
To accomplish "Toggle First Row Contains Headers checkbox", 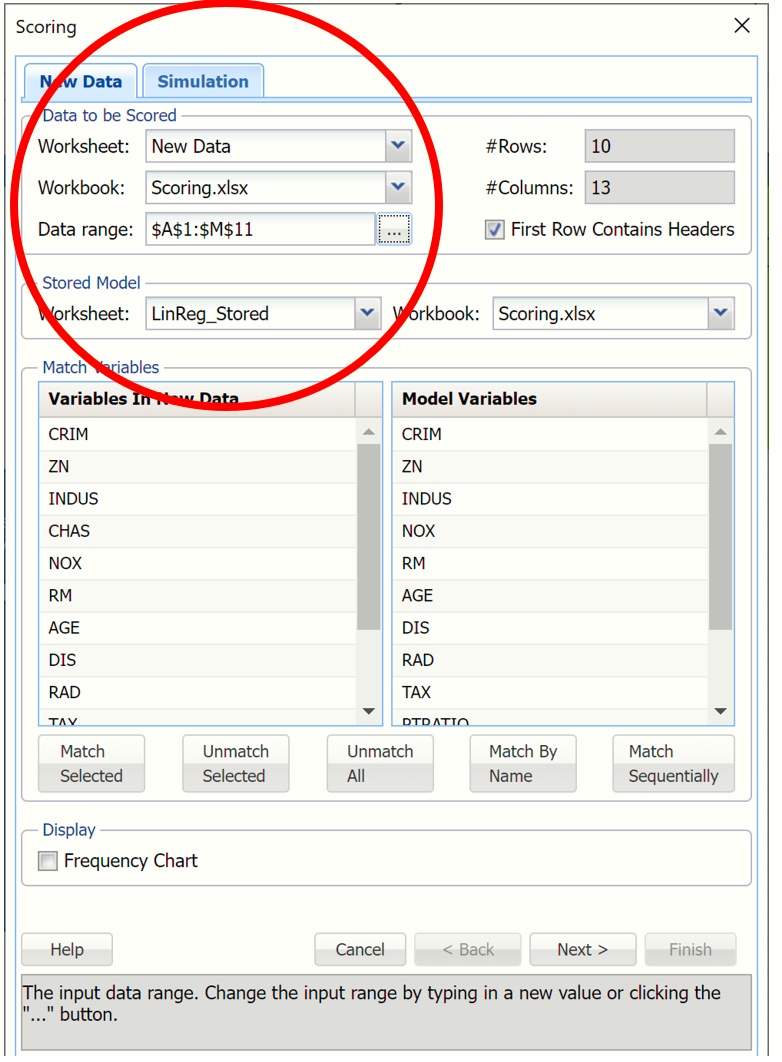I will coord(495,230).
